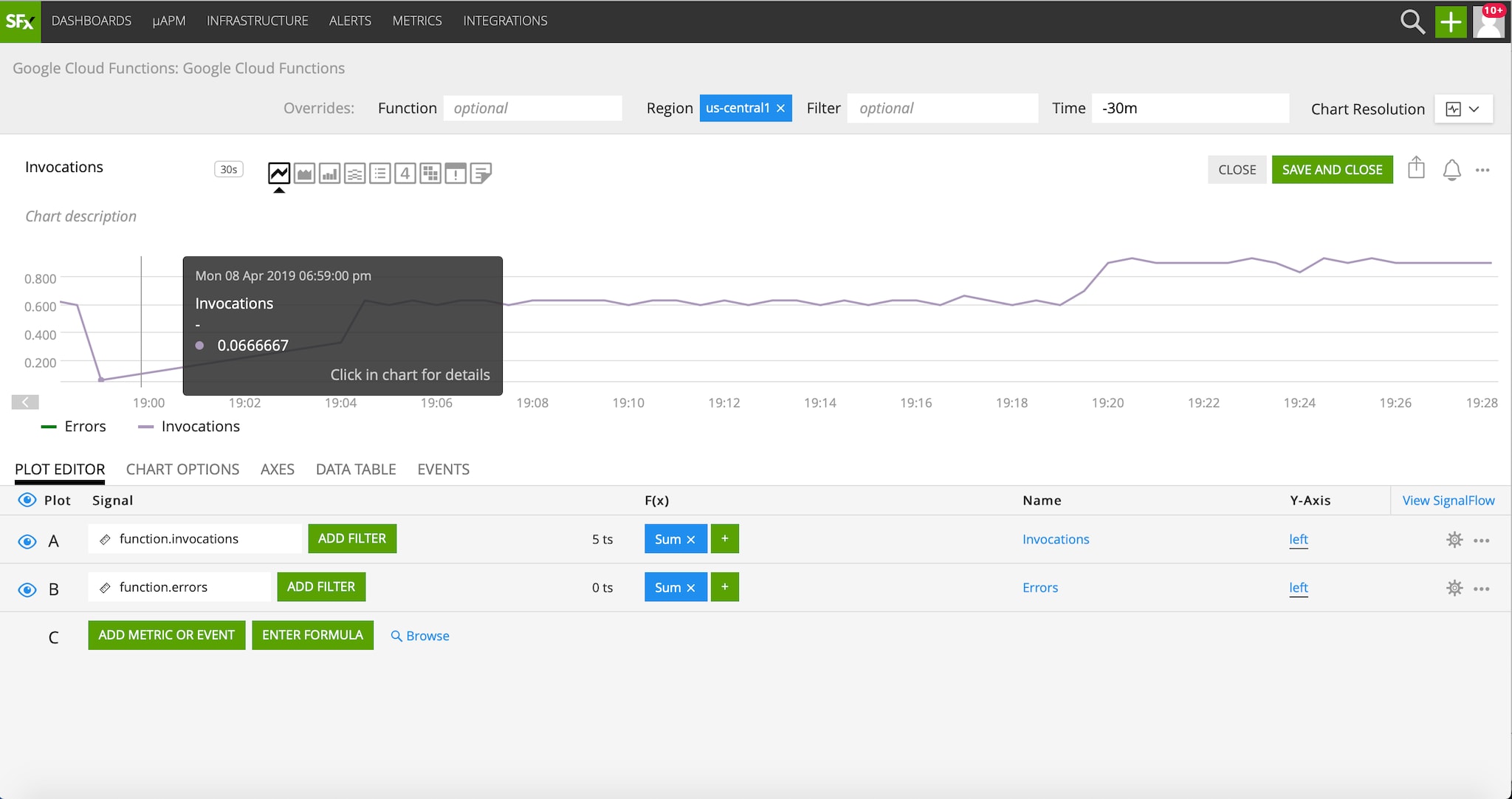The width and height of the screenshot is (1512, 799).
Task: Click the share chart icon
Action: point(1416,168)
